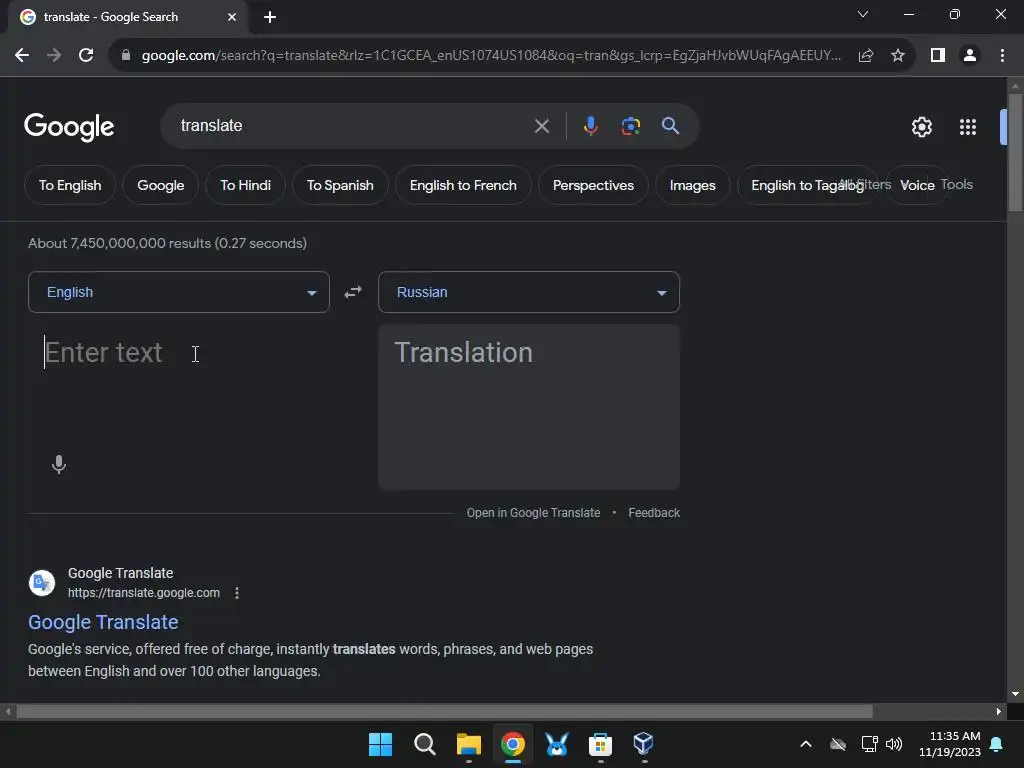Open the tab search chevron
Screen dimensions: 1024x768
pyautogui.click(x=863, y=14)
